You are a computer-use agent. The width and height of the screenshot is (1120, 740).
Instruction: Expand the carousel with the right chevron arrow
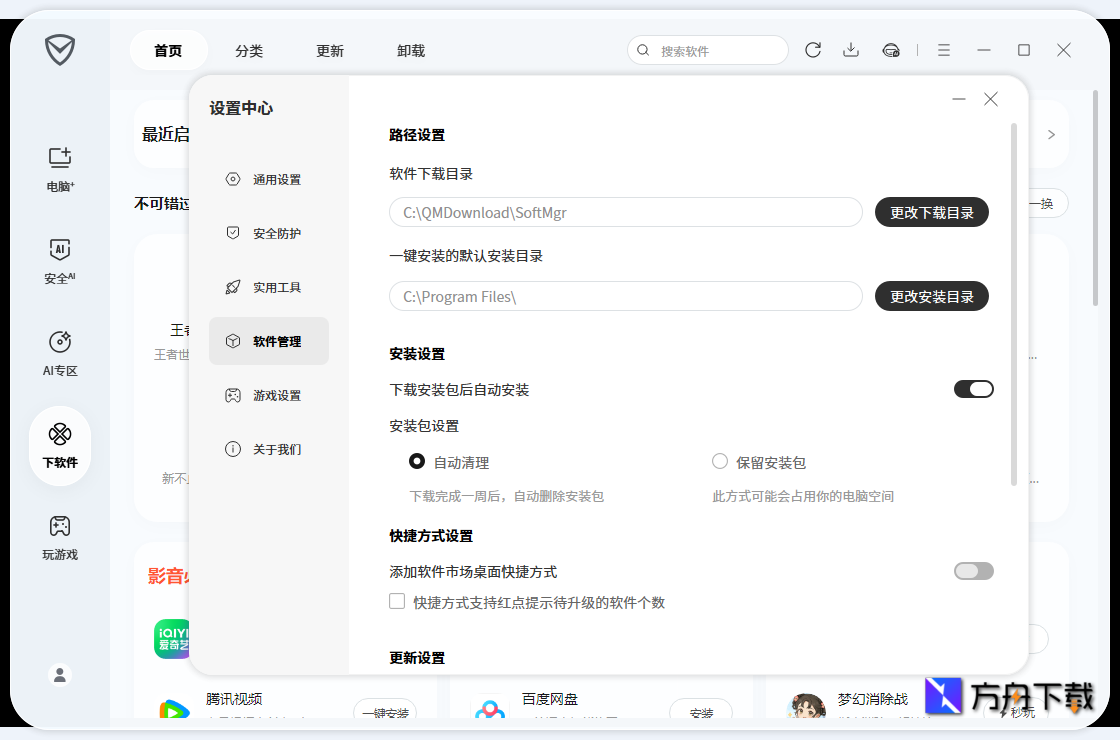[1051, 133]
